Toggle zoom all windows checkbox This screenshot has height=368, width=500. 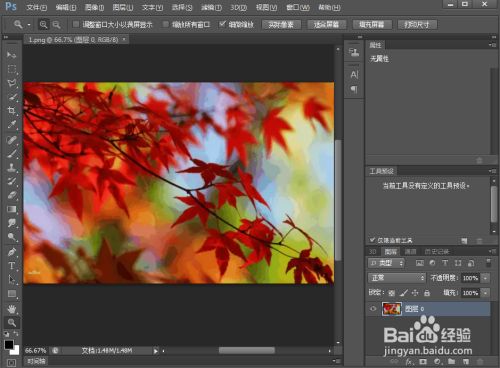165,24
